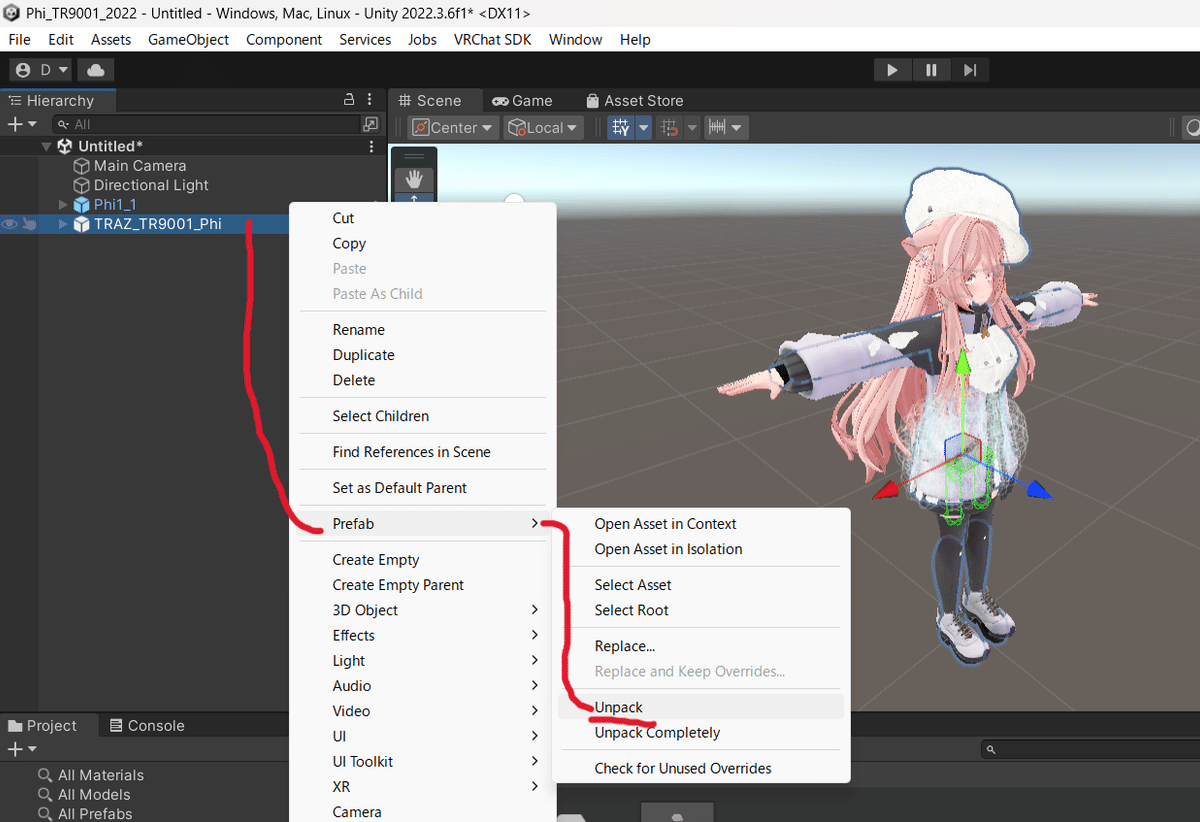The image size is (1200, 822).
Task: Switch to the Console tab
Action: [147, 726]
